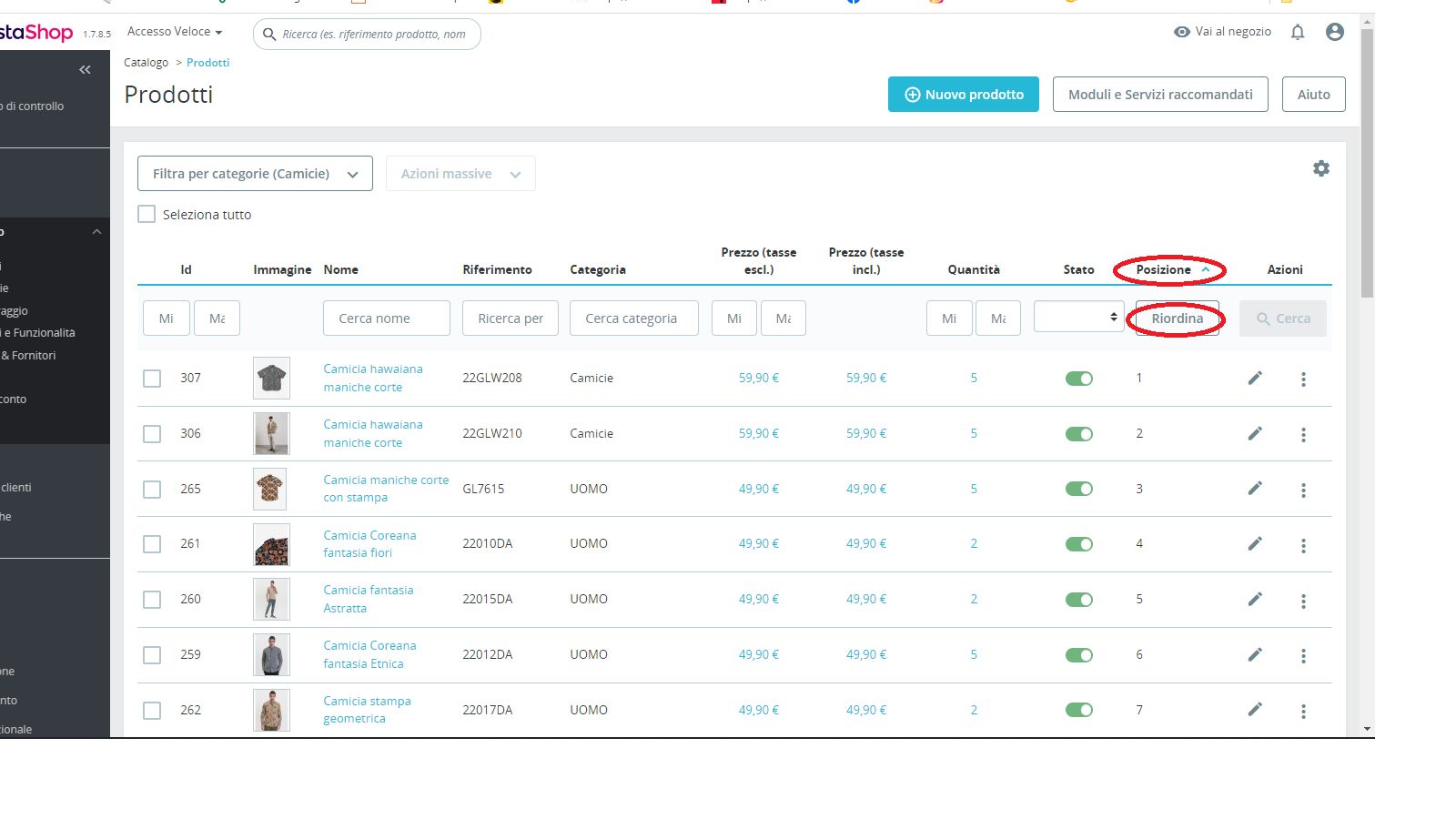Select checkbox for product 307

[152, 379]
